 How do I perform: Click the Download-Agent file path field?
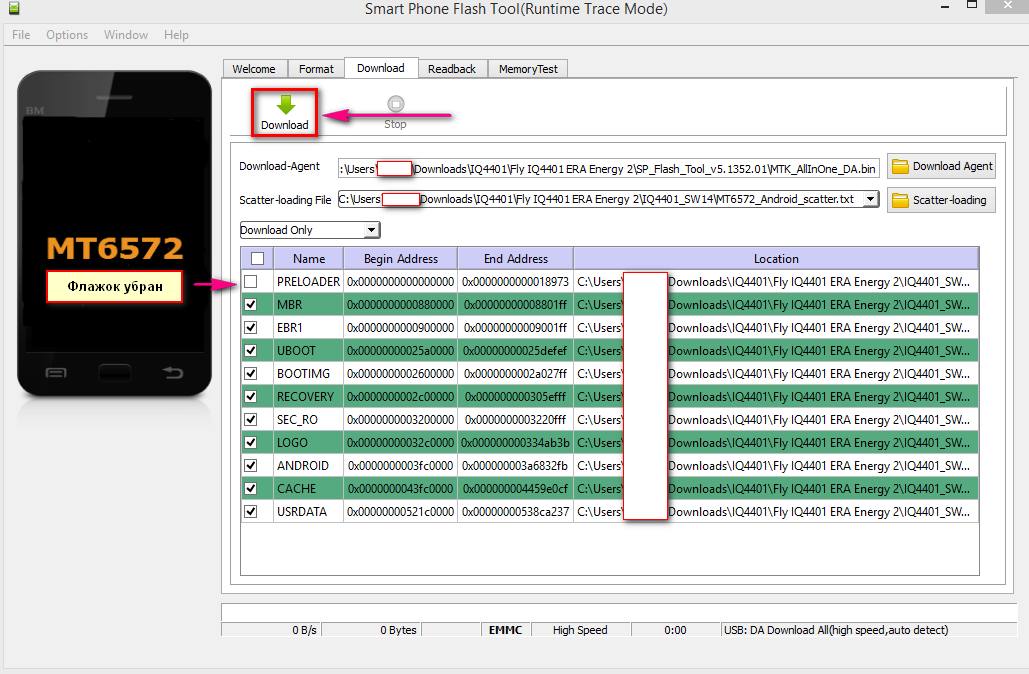[x=608, y=167]
